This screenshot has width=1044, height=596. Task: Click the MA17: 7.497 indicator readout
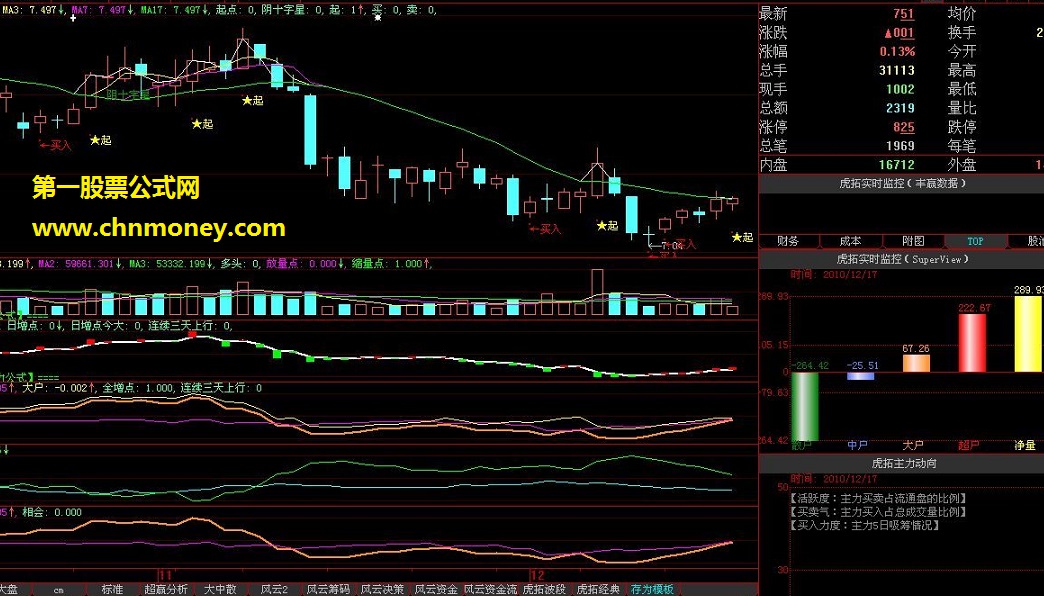[x=176, y=10]
